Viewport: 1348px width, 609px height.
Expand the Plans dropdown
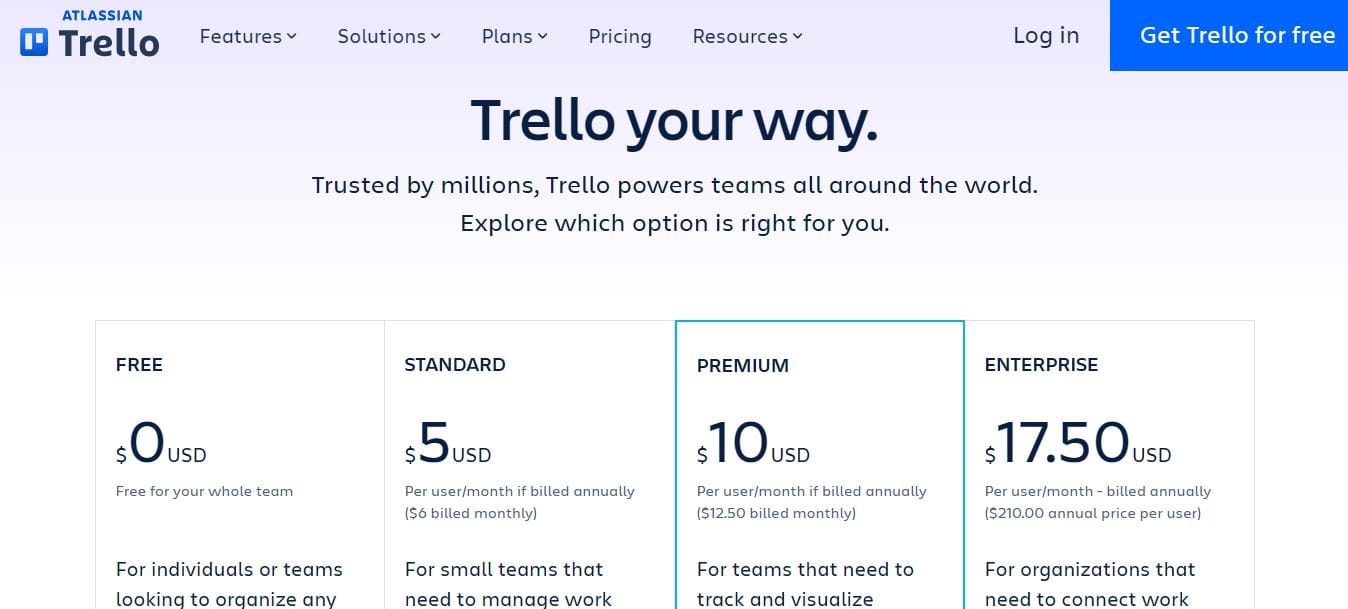[513, 36]
